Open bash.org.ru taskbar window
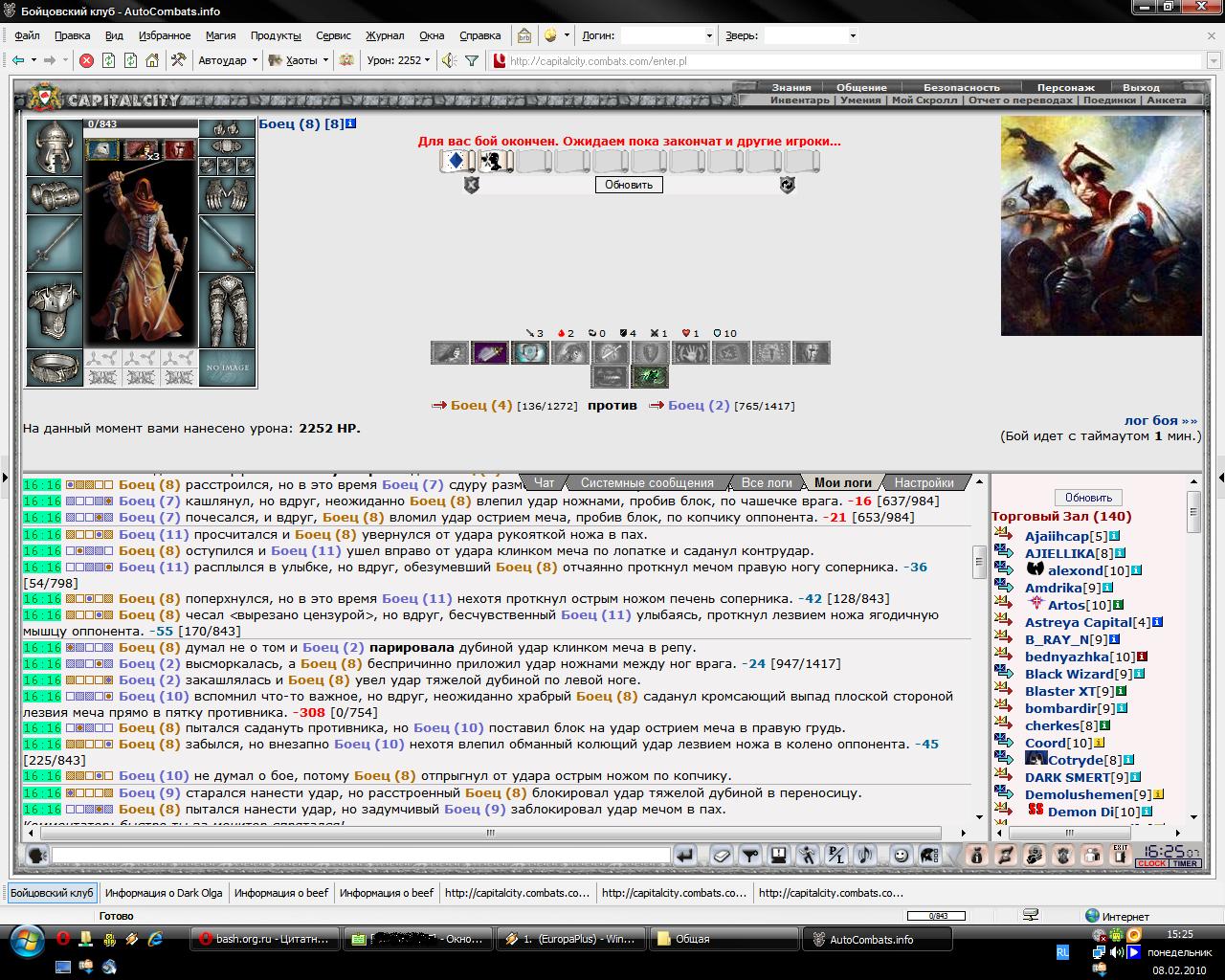The height and width of the screenshot is (980, 1225). click(265, 939)
